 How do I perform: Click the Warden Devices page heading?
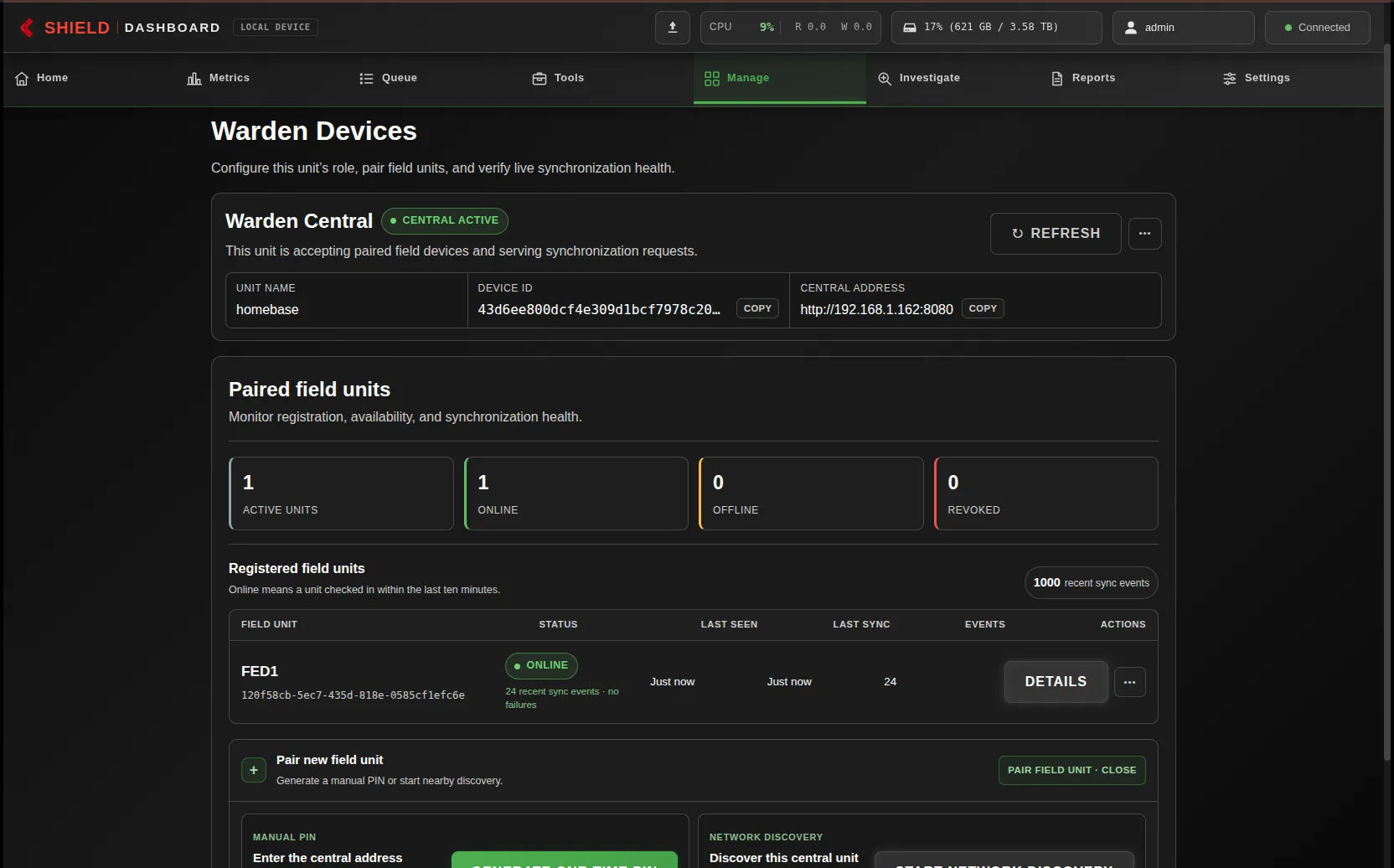pos(314,132)
